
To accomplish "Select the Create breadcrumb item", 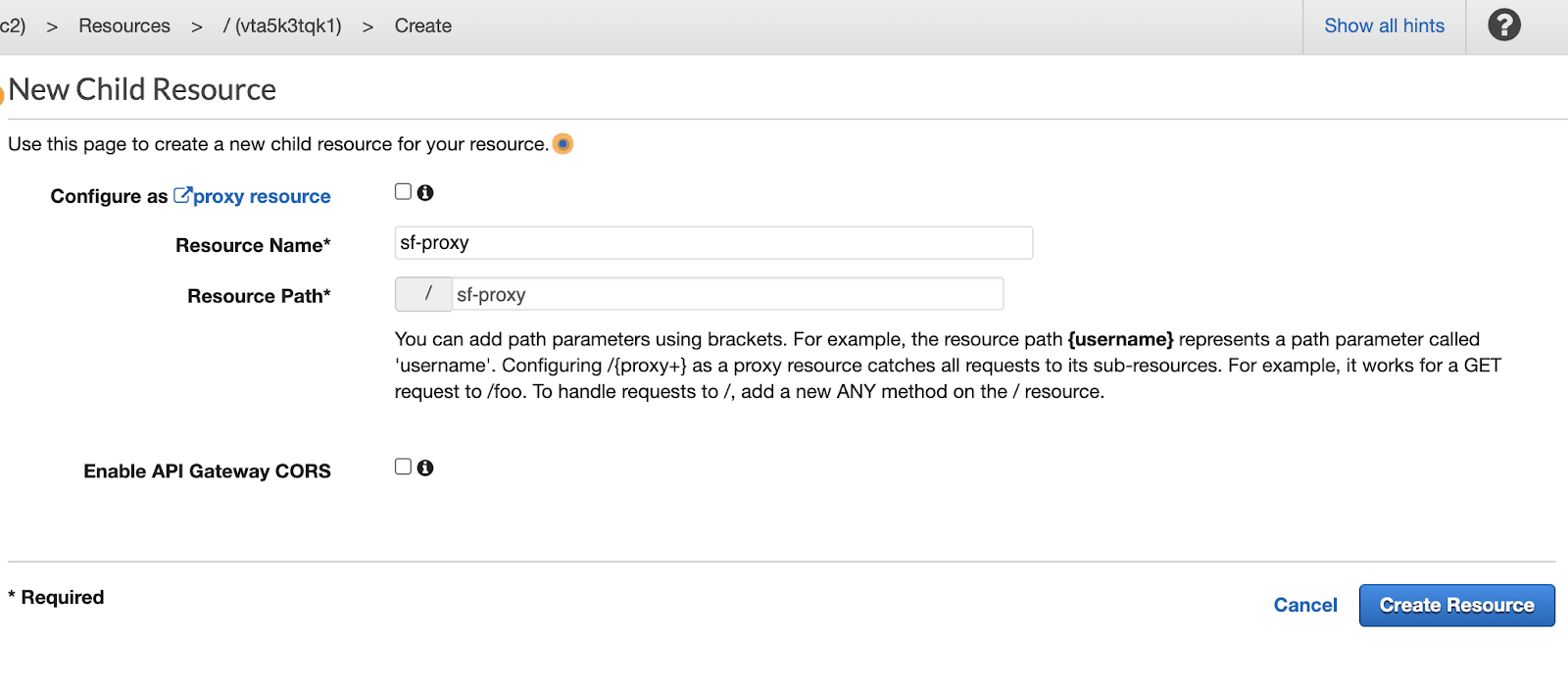I will click(x=423, y=26).
